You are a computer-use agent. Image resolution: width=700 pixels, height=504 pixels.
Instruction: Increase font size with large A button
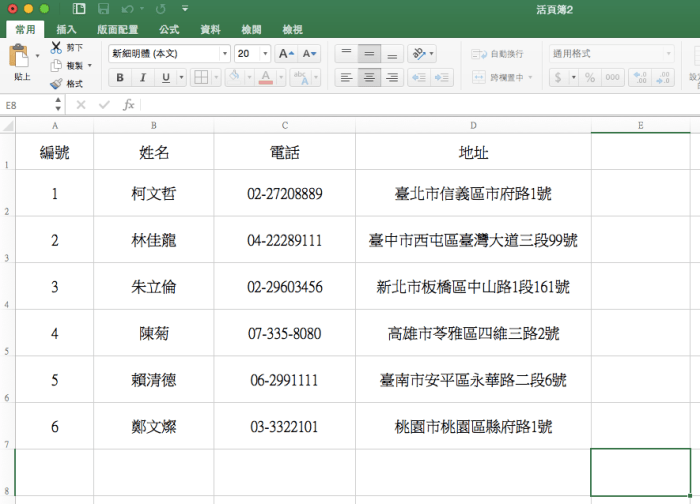[x=286, y=54]
